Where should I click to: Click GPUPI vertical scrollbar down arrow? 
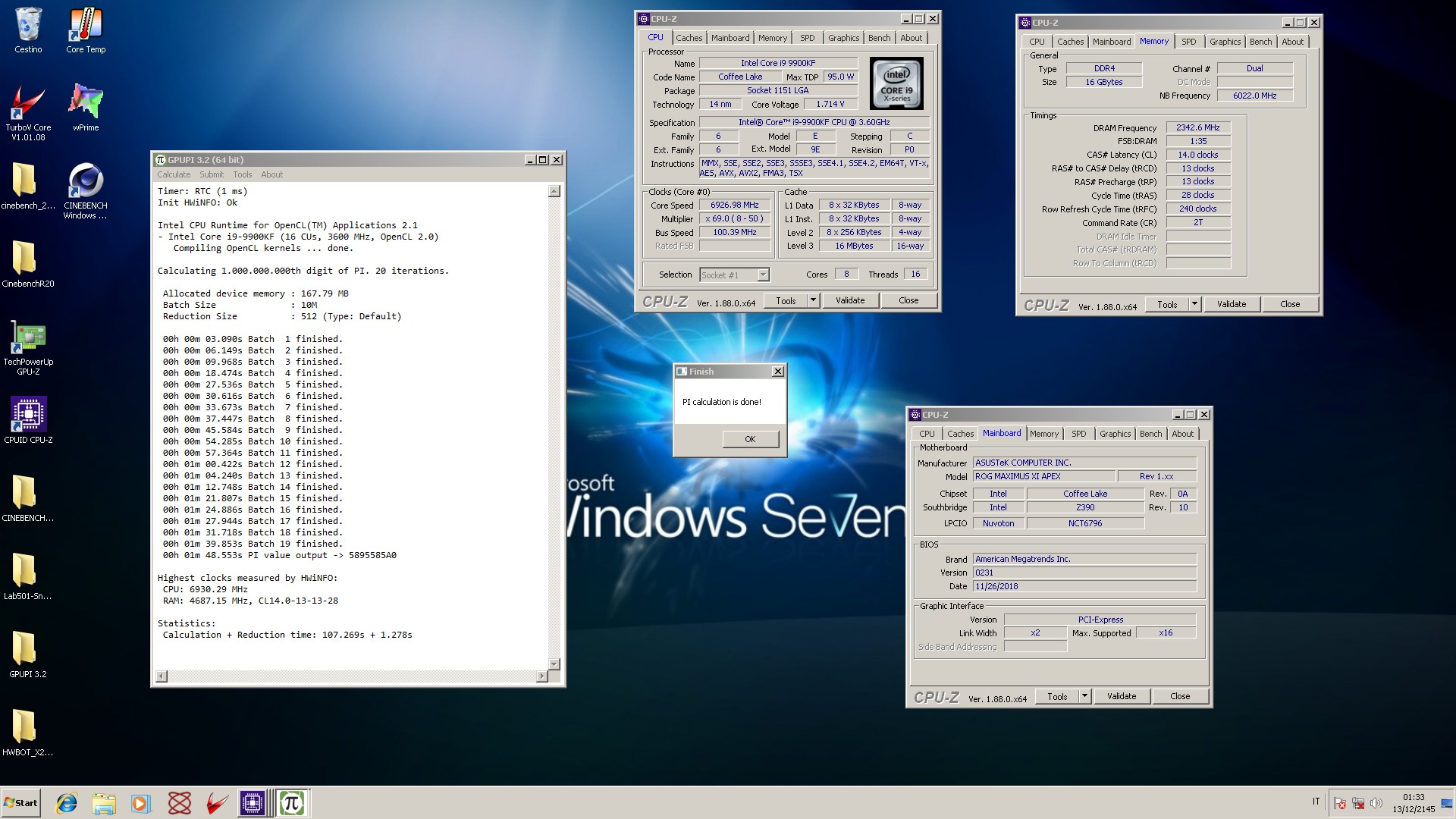click(x=554, y=664)
